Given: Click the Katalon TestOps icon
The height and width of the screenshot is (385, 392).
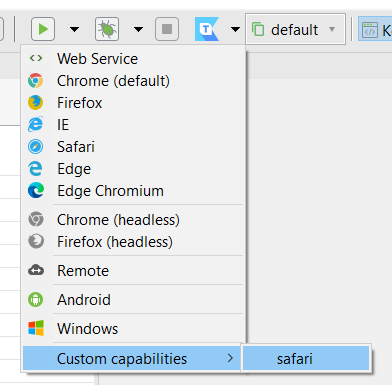Looking at the screenshot, I should coord(207,29).
